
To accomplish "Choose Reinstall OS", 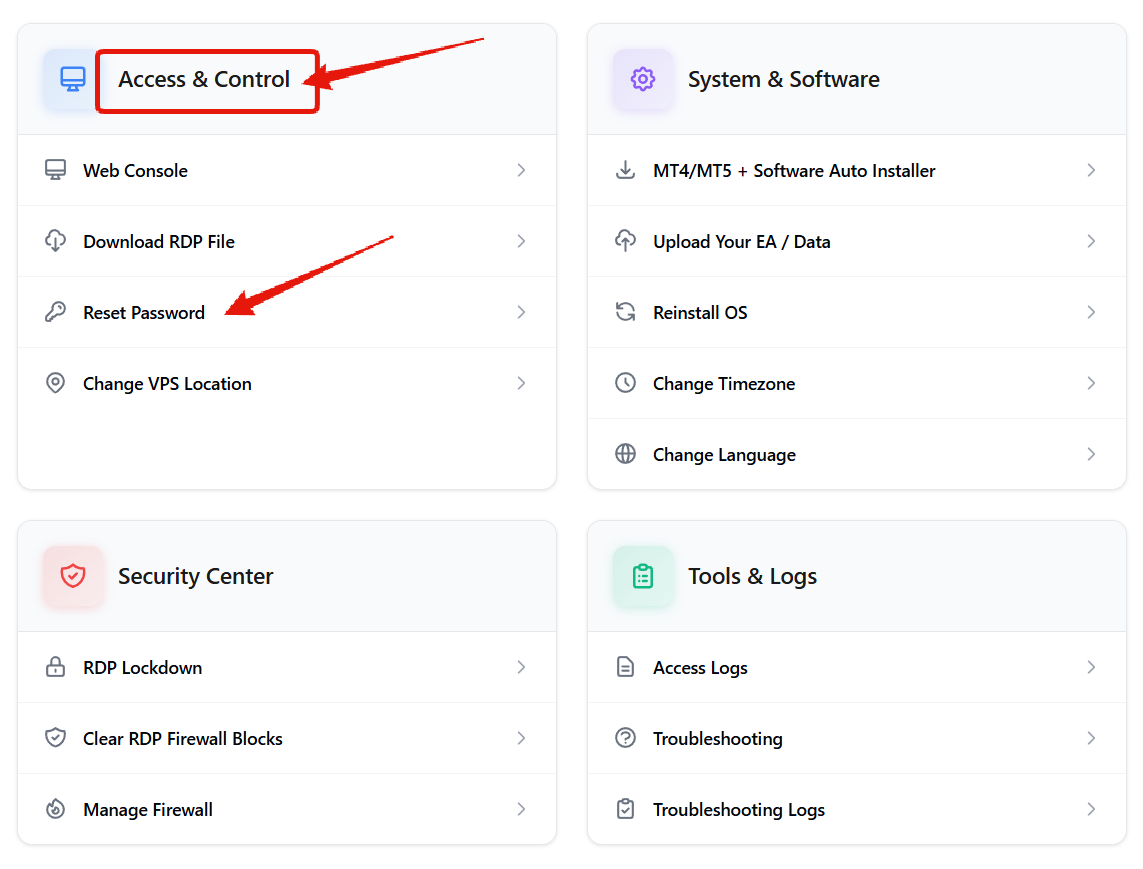I will click(857, 312).
